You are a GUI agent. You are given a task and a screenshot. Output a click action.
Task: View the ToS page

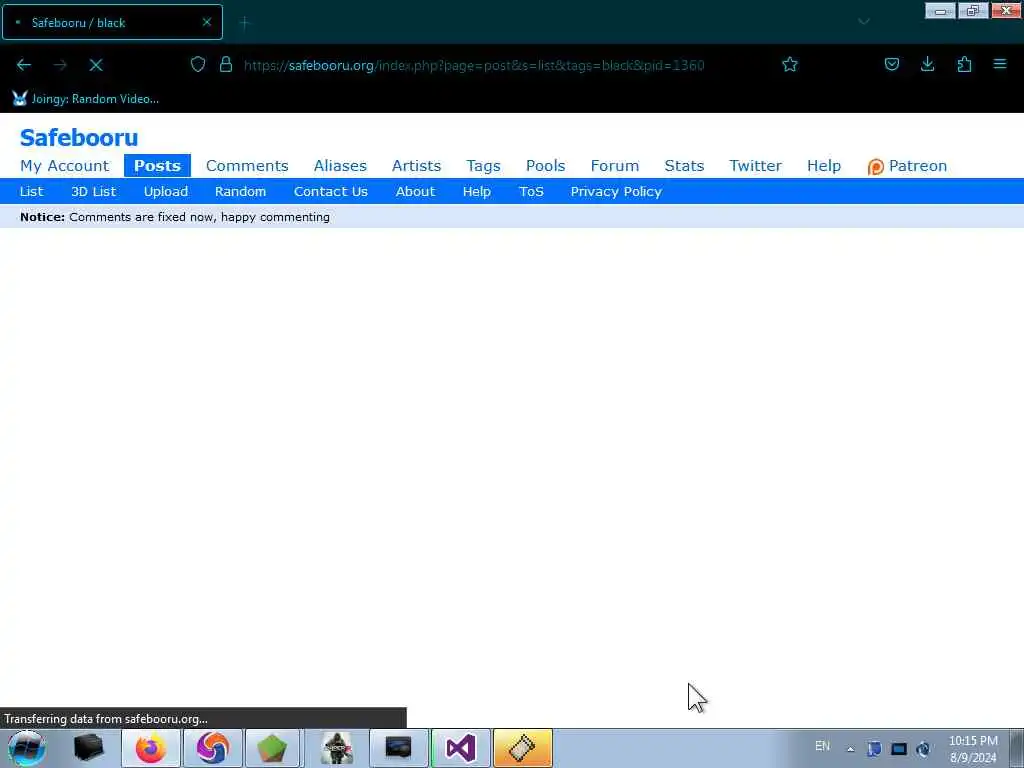[531, 191]
